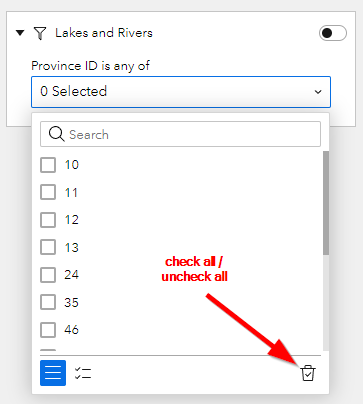Click the list's vertical scrollbar thumb
This screenshot has height=404, width=363.
[x=326, y=203]
